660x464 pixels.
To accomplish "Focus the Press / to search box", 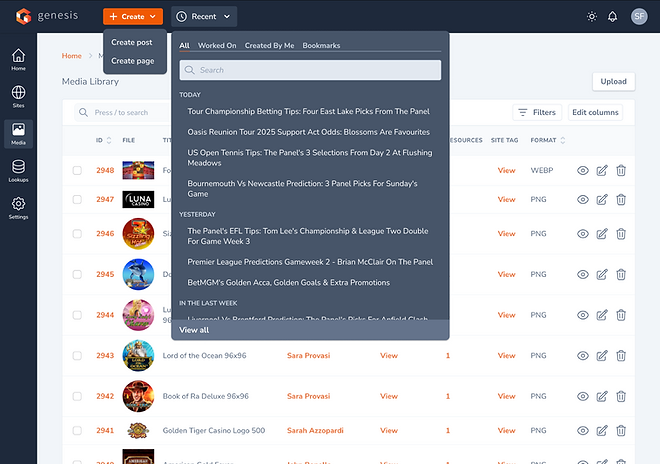I will click(122, 113).
